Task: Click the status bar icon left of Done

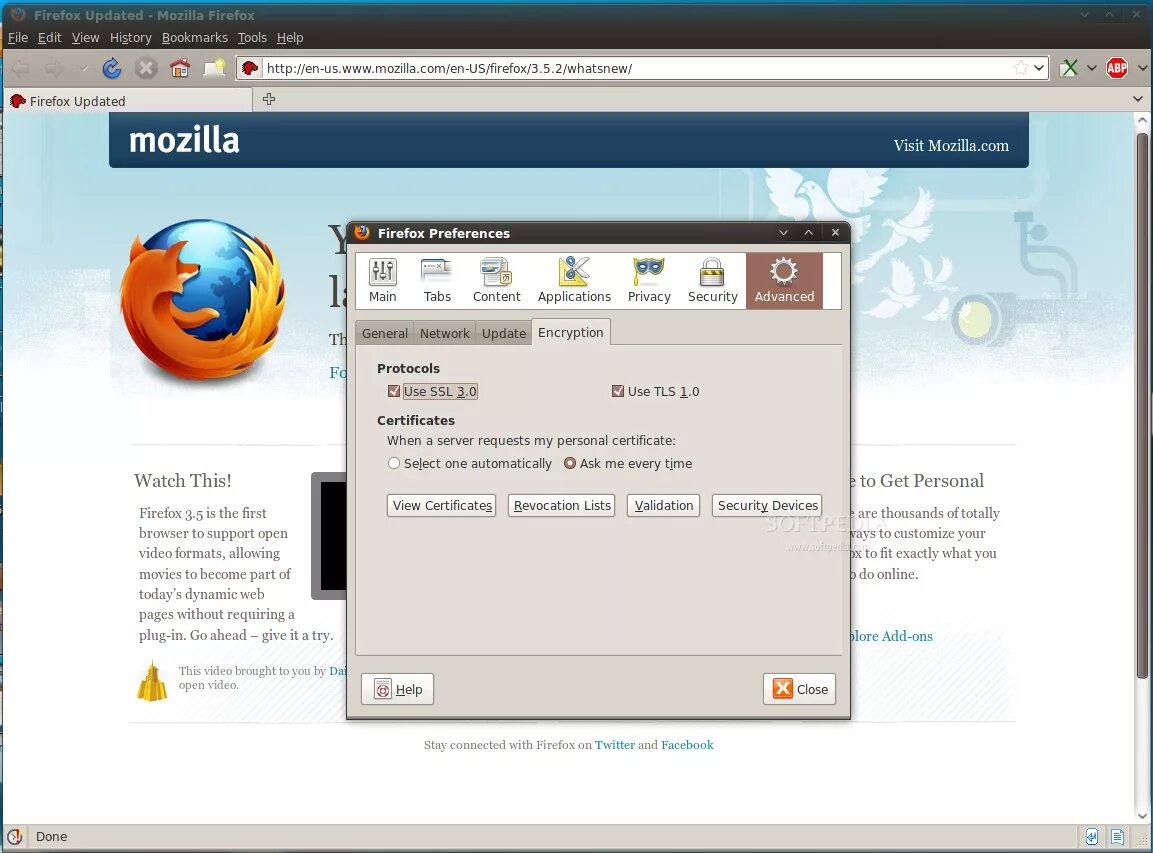Action: coord(15,836)
